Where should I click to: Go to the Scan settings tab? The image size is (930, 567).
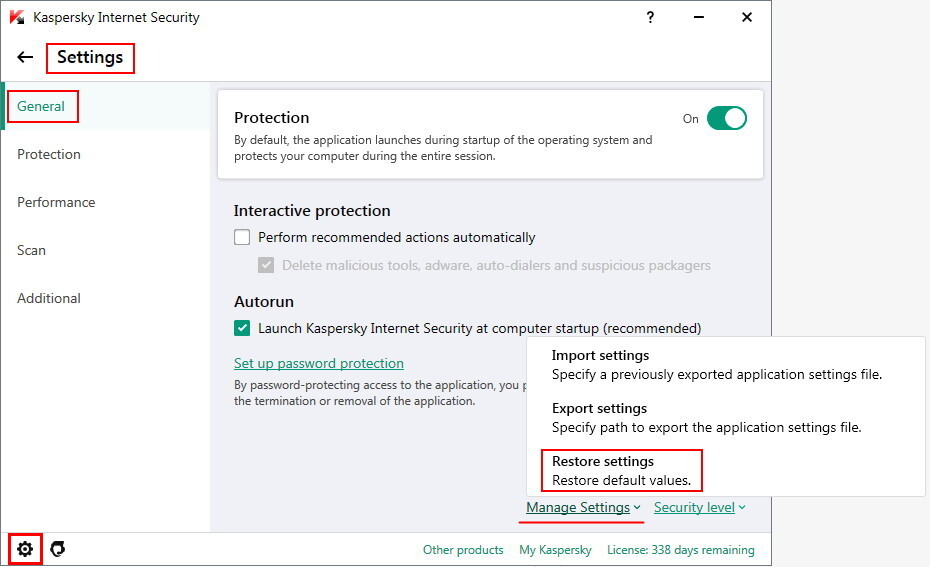click(32, 250)
